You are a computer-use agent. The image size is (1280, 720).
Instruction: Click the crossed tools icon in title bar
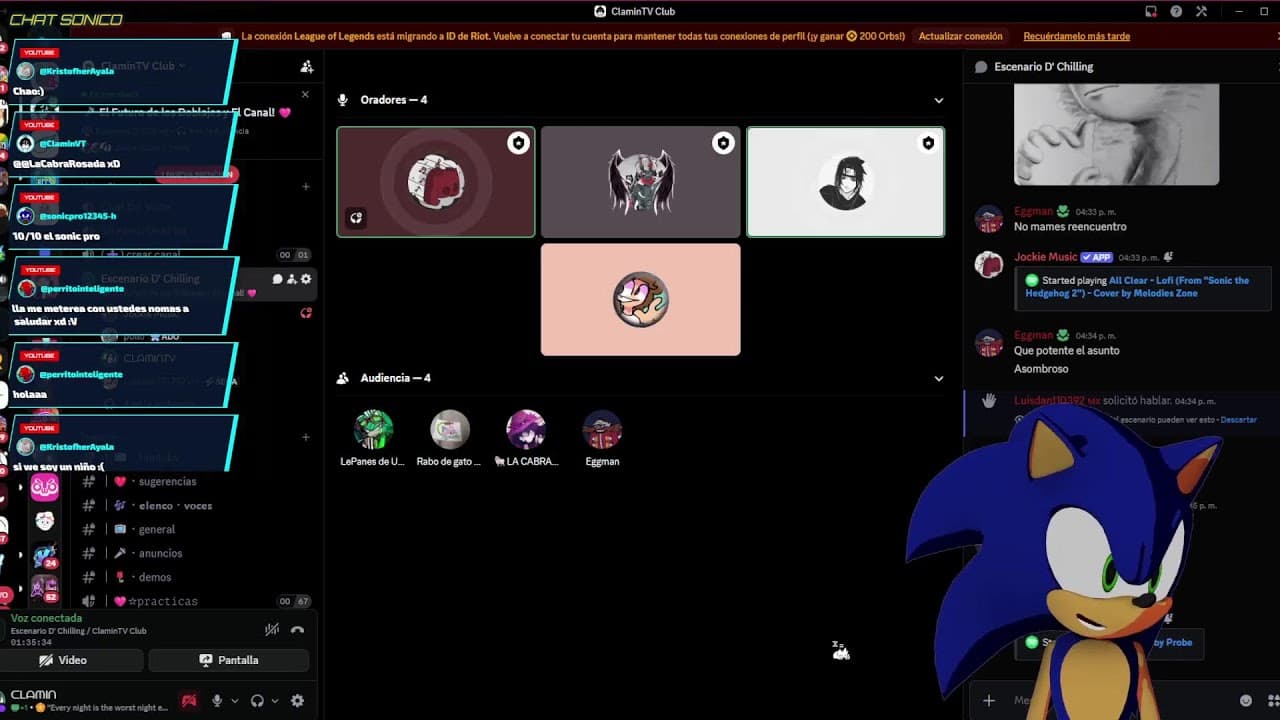1201,11
